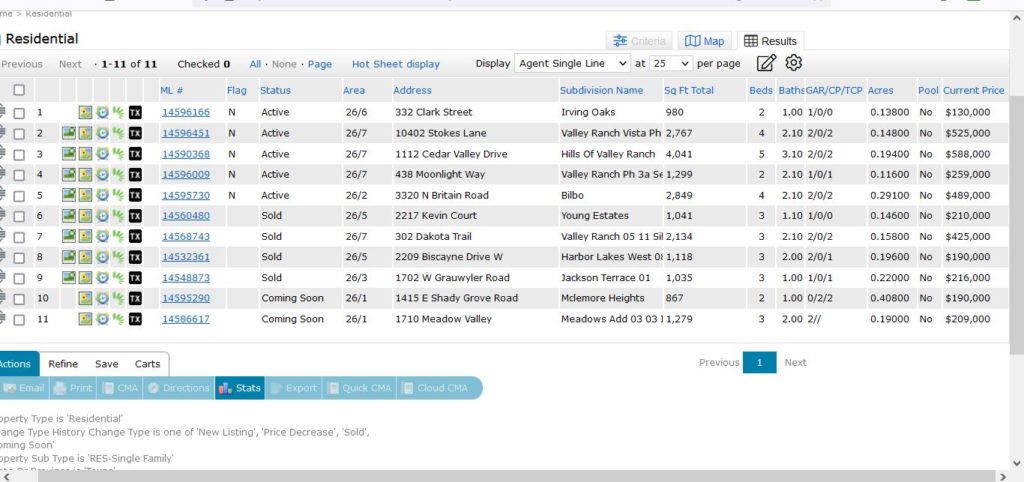Open yellow picture icon for 332 Clark Street
Image resolution: width=1024 pixels, height=482 pixels.
pyautogui.click(x=86, y=112)
